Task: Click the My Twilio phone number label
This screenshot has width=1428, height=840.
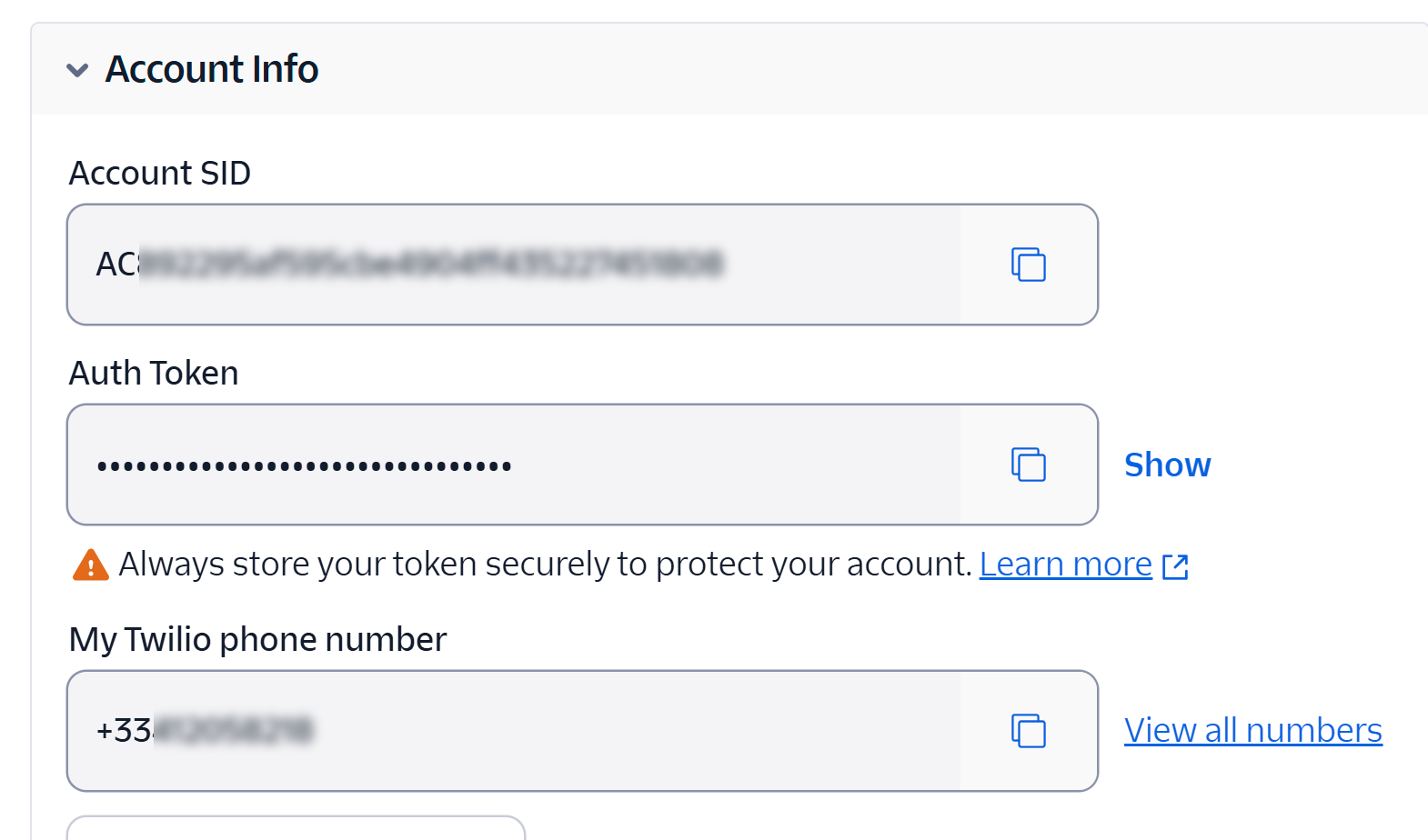Action: point(258,639)
